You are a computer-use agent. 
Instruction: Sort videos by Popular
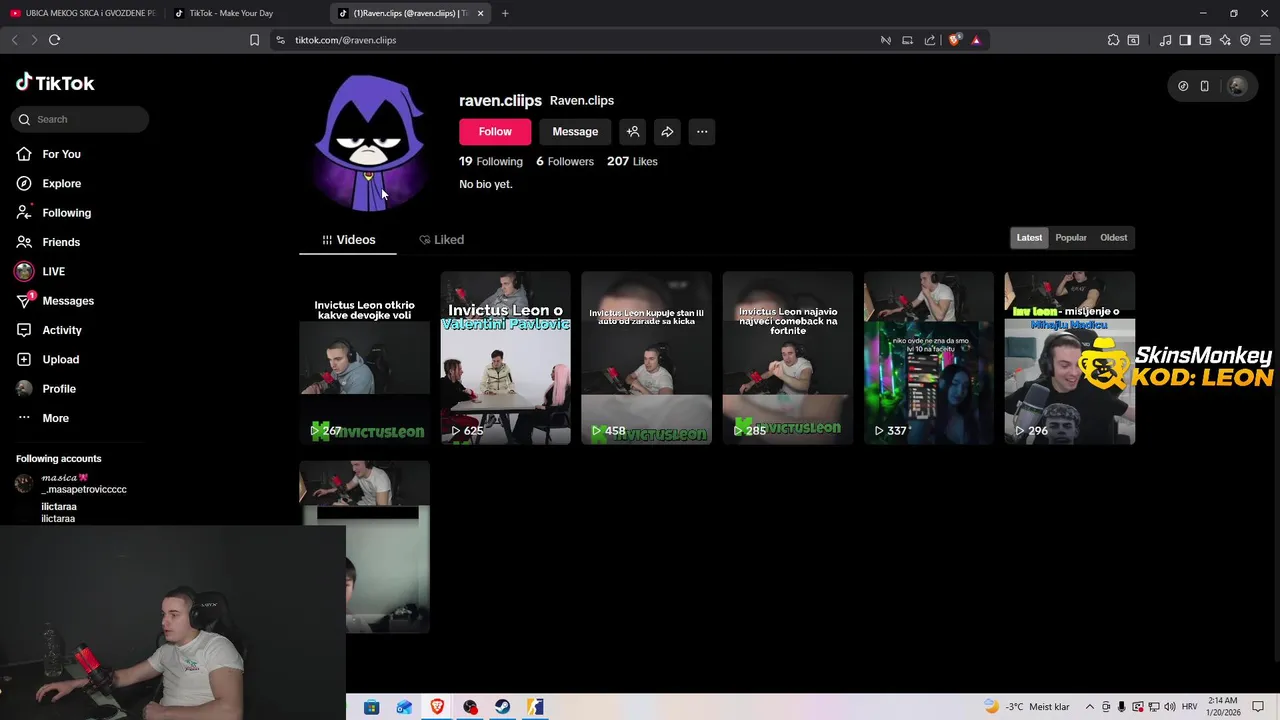[1071, 238]
